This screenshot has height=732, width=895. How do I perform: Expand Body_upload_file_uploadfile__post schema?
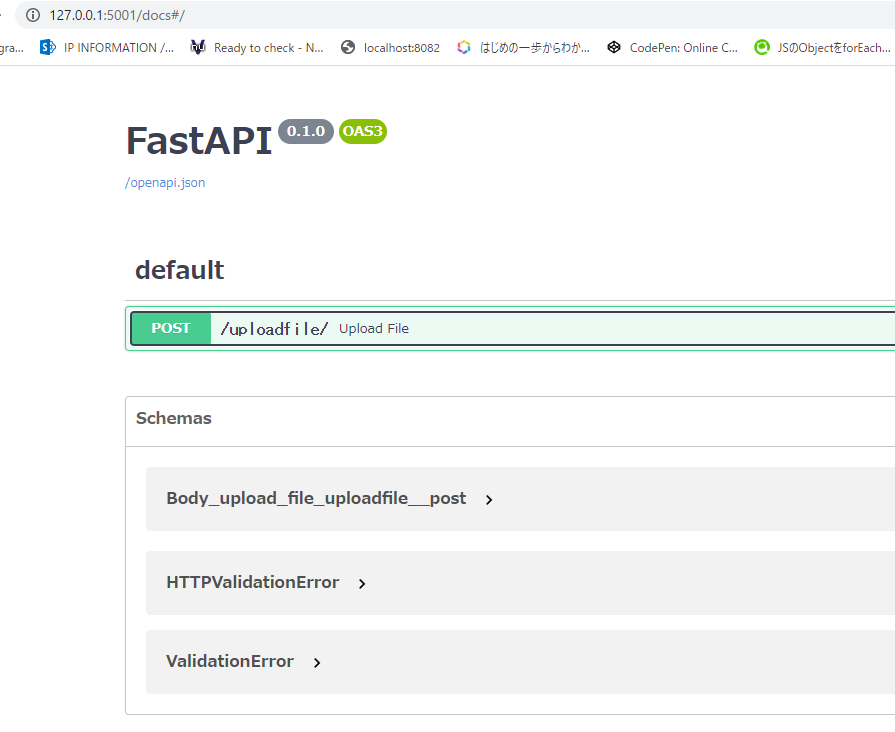pyautogui.click(x=316, y=498)
